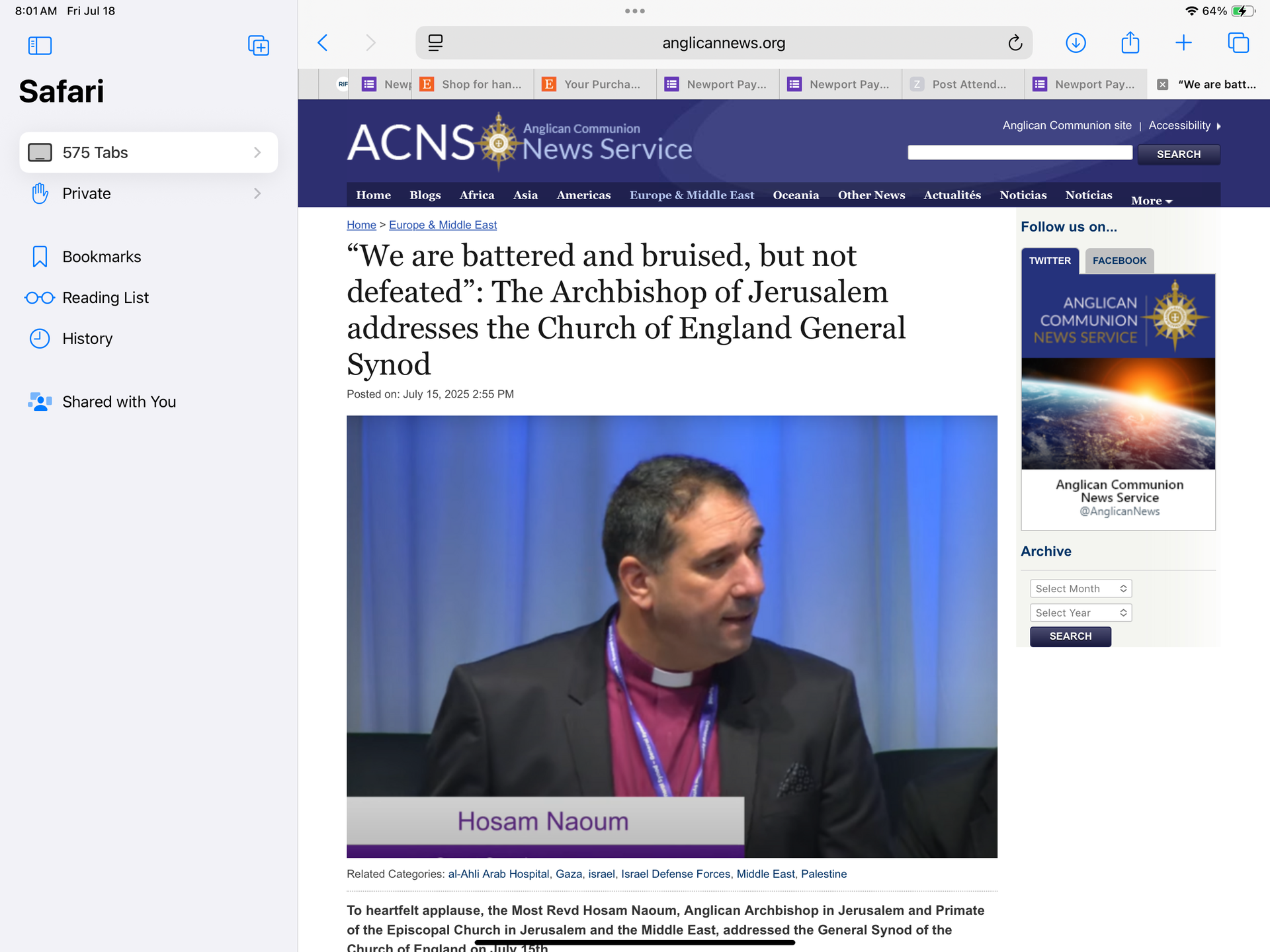
Task: Open the Select Month dropdown
Action: [1080, 588]
